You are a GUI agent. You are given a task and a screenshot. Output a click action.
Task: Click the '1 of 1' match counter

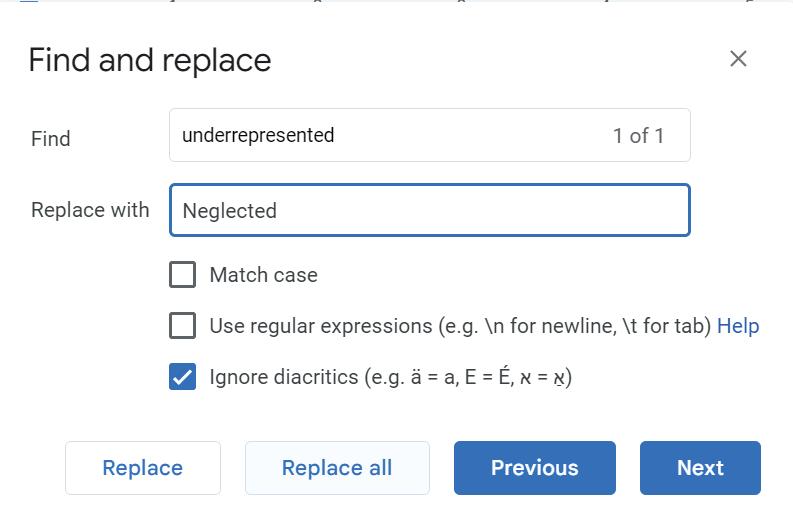638,136
